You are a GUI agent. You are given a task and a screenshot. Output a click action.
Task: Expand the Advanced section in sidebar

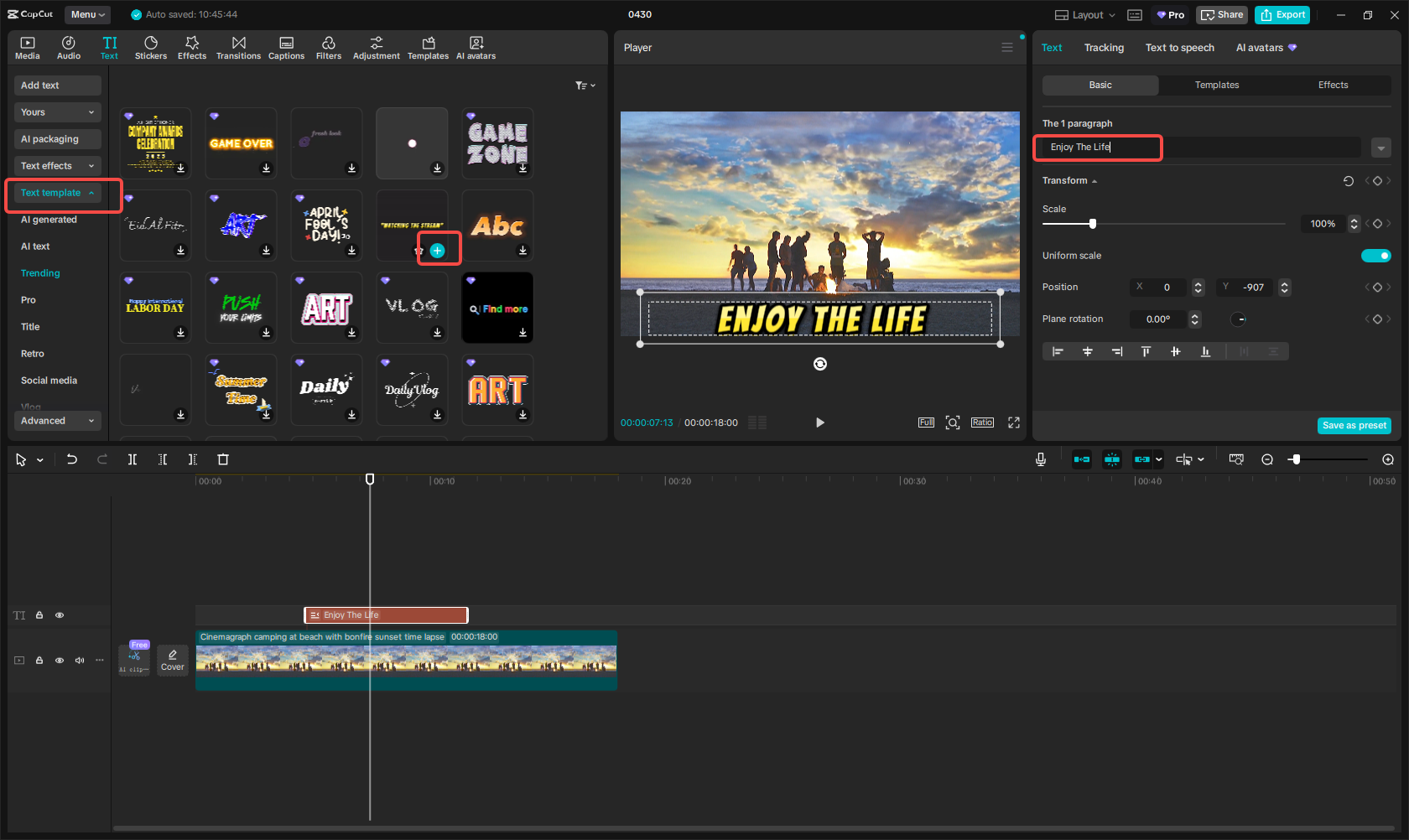point(57,421)
